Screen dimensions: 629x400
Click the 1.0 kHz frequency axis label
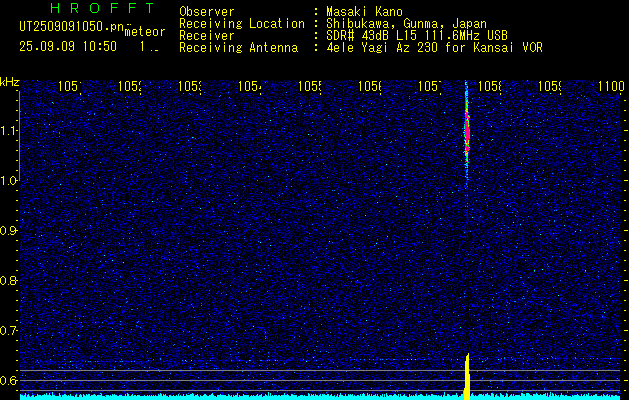[x=9, y=181]
